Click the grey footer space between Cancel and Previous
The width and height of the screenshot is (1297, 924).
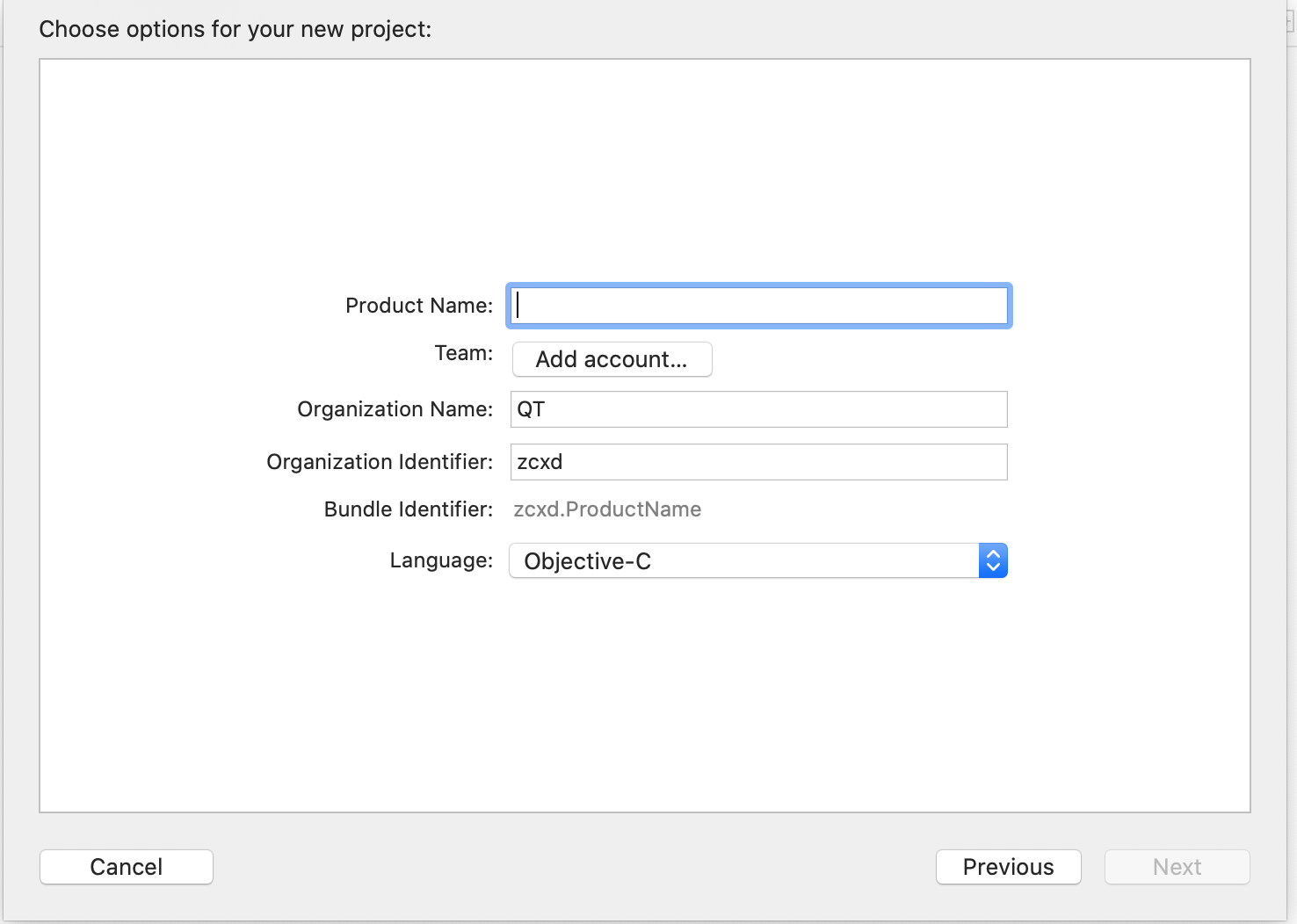(x=571, y=867)
